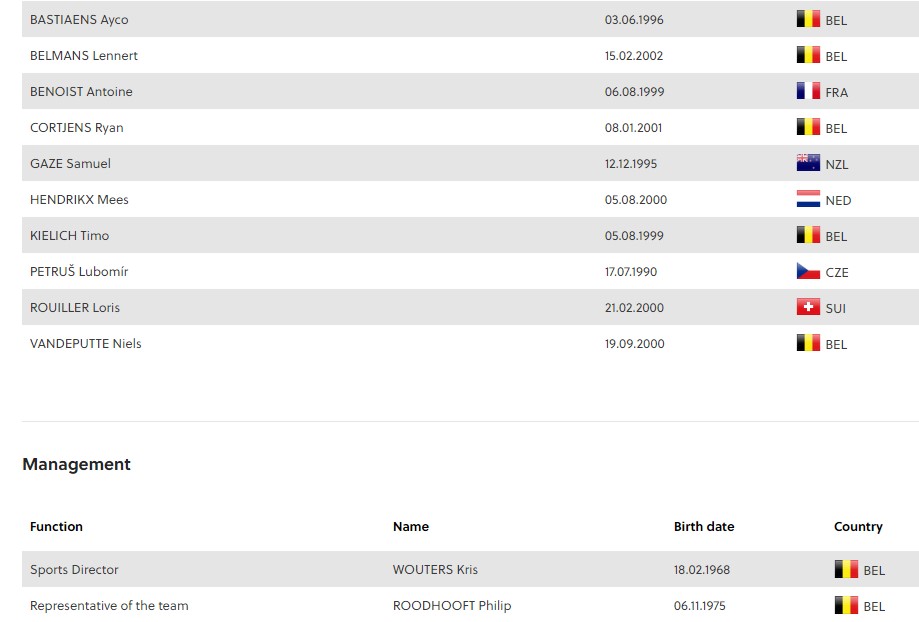Click the Country column header
This screenshot has height=622, width=919.
[x=858, y=526]
